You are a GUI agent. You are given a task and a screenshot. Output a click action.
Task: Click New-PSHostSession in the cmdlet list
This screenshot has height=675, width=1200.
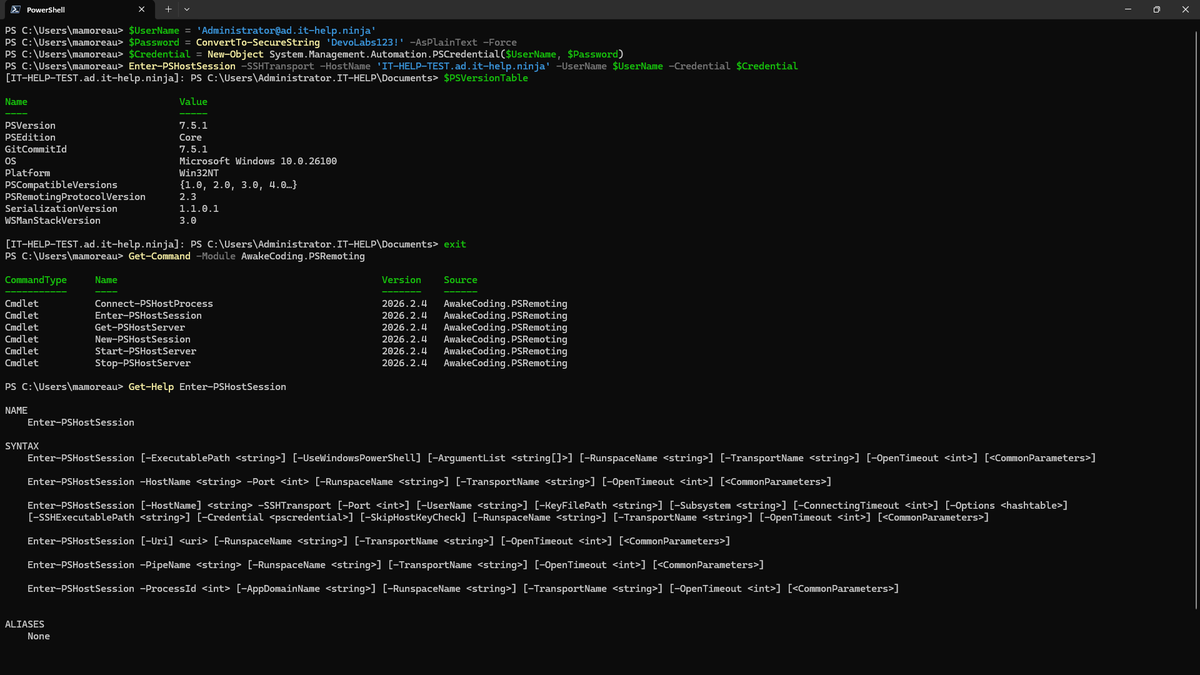142,340
